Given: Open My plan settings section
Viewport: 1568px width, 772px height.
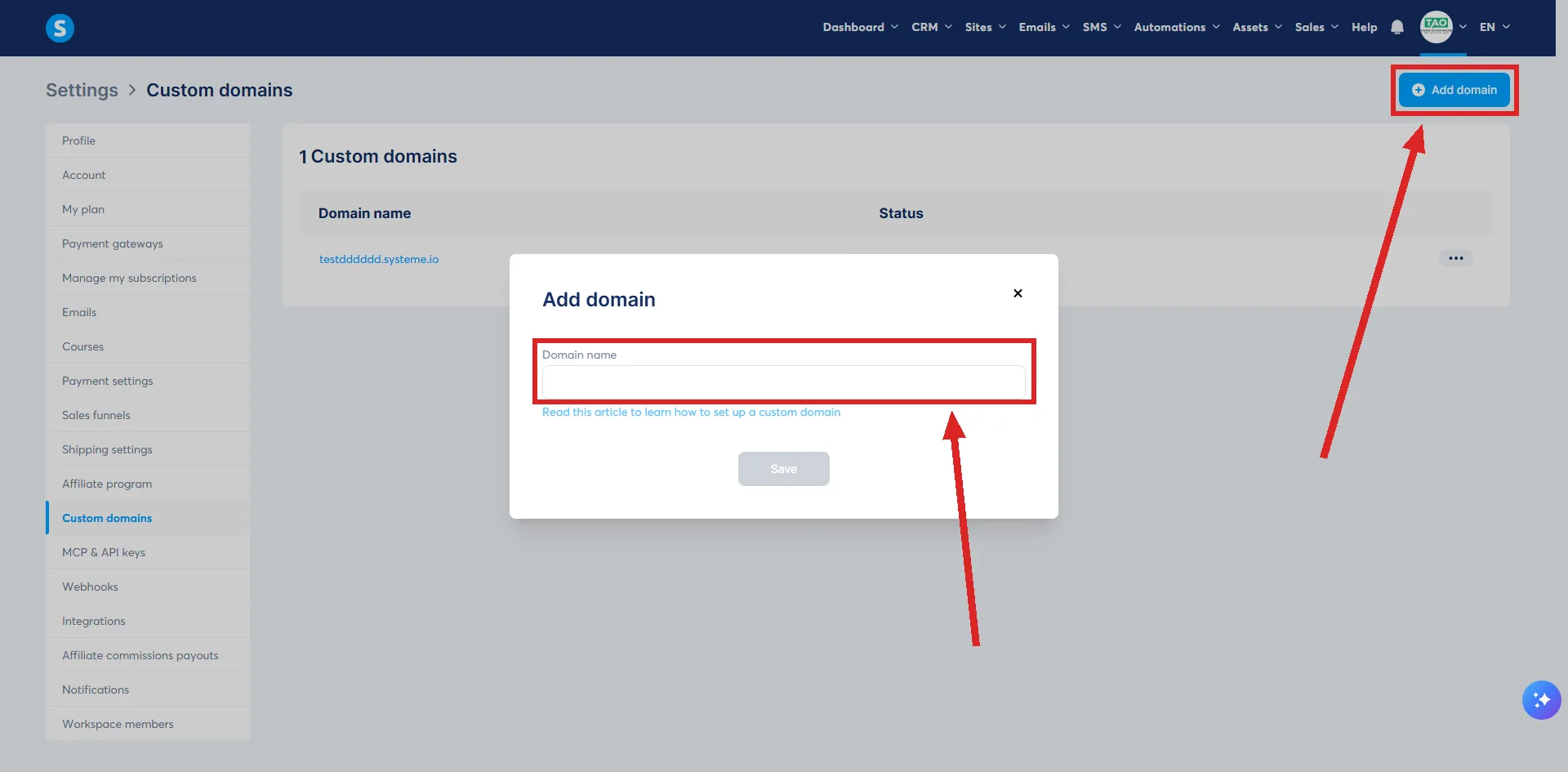Looking at the screenshot, I should (148, 209).
